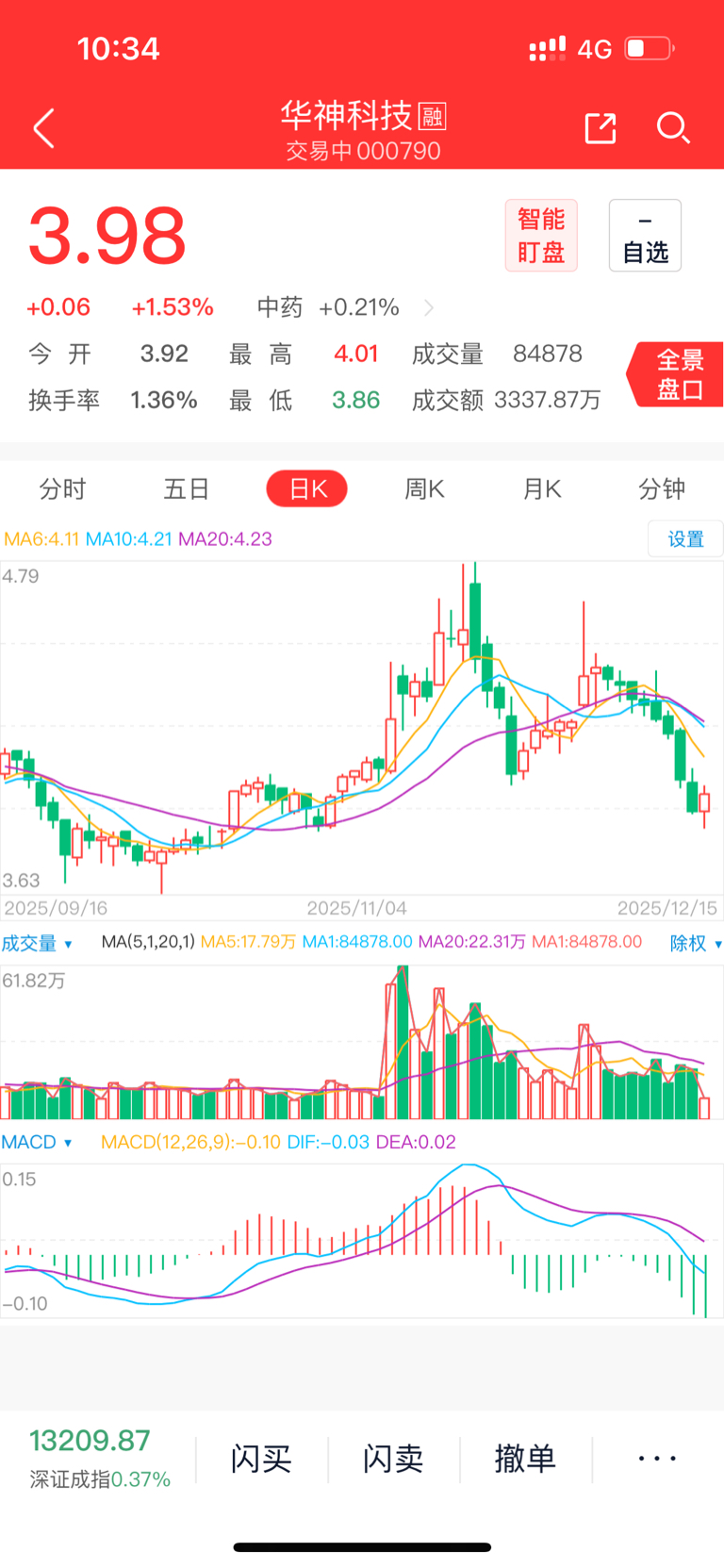The width and height of the screenshot is (724, 1568).
Task: Expand the 中药 sector chevron
Action: (x=430, y=307)
